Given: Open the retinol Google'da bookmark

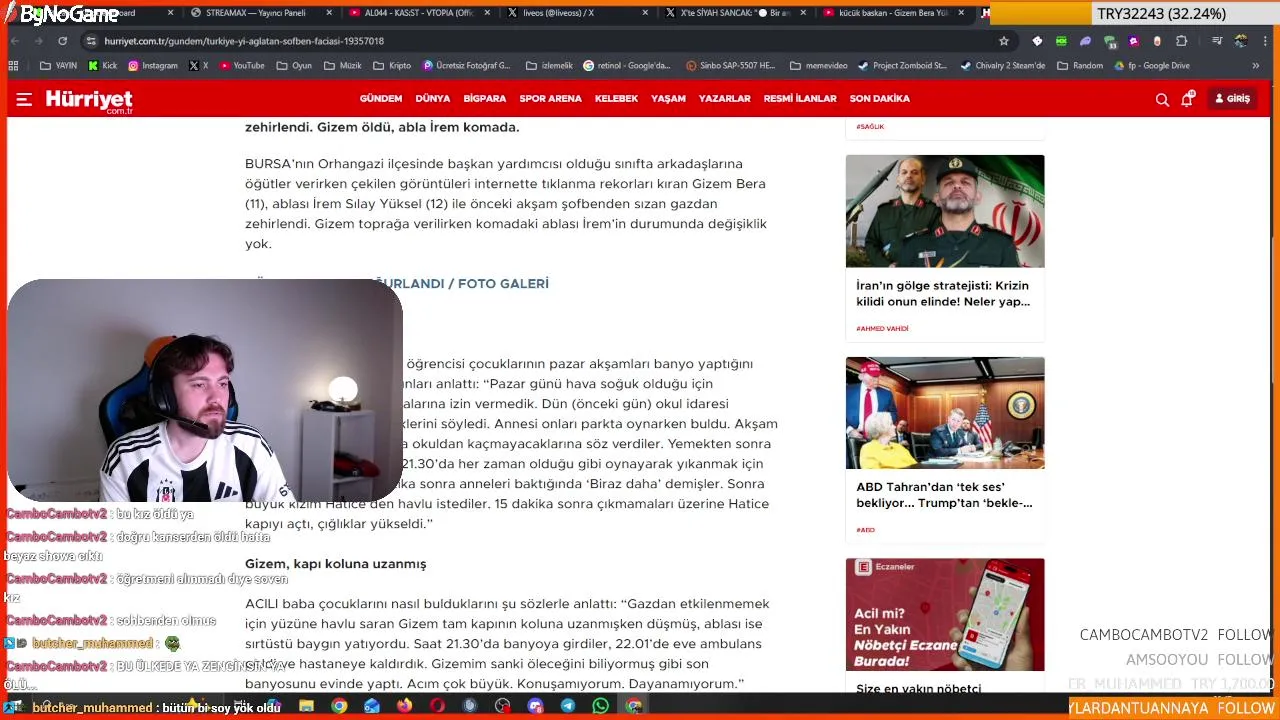Looking at the screenshot, I should pos(627,66).
